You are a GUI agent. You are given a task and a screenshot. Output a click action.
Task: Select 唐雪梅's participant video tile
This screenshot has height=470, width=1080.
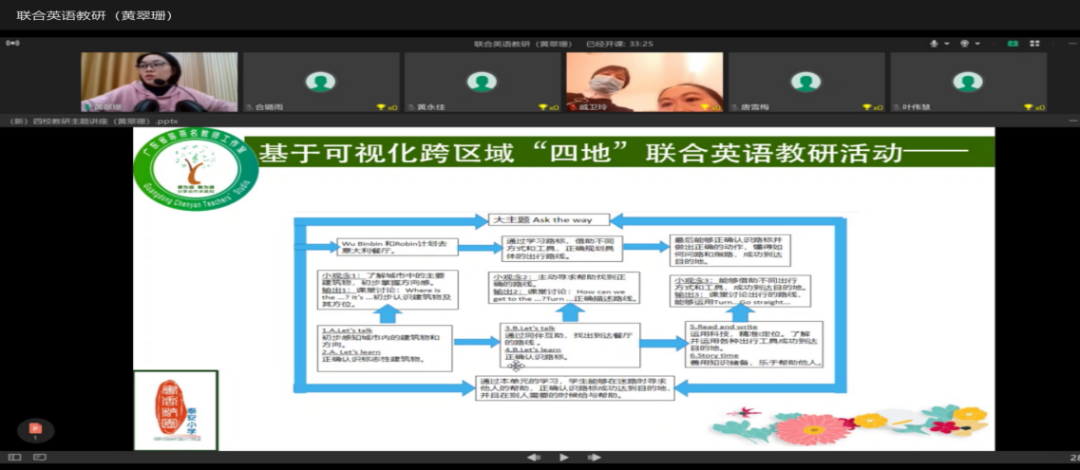(807, 80)
